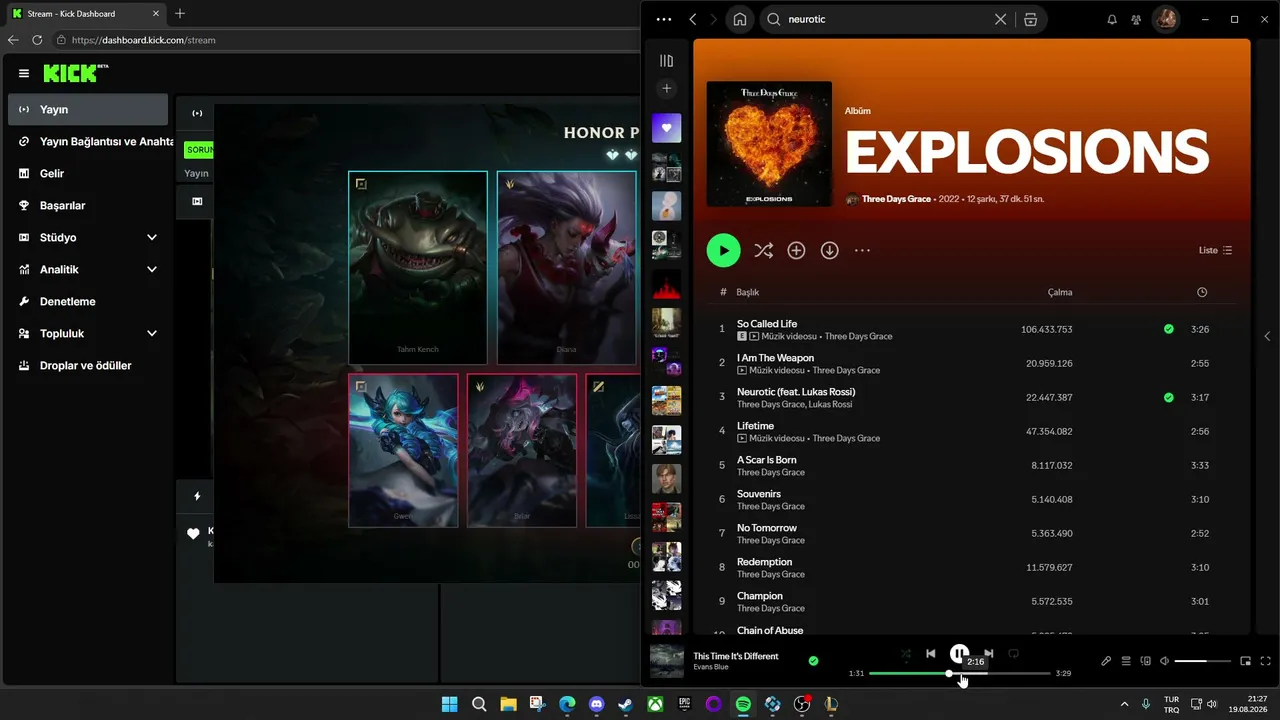This screenshot has width=1280, height=720.
Task: Skip to previous track in Spotify
Action: pyautogui.click(x=930, y=654)
